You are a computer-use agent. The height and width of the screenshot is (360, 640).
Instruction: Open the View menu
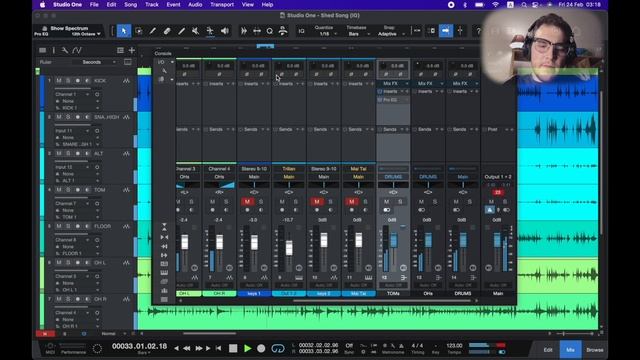[x=247, y=4]
